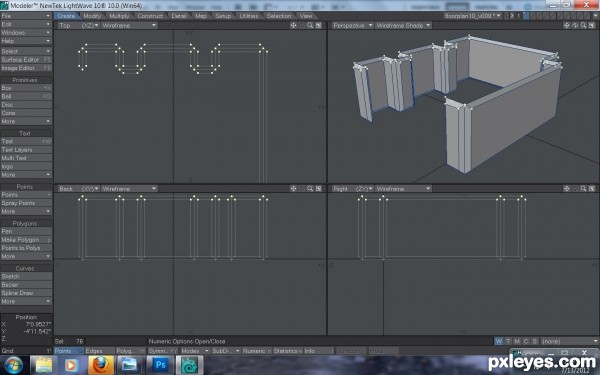Select the Box primitive tool
Viewport: 600px width, 375px height.
pos(26,88)
